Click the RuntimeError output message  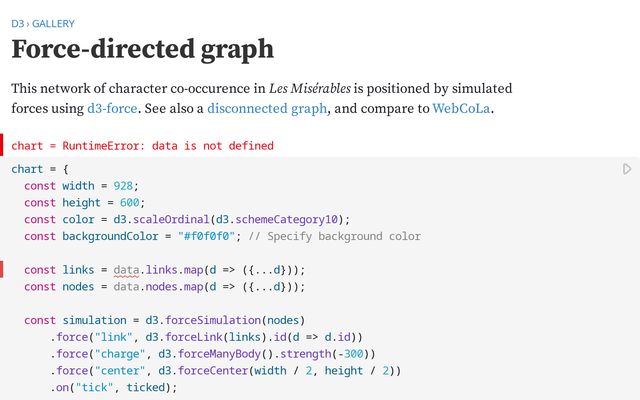[x=142, y=146]
